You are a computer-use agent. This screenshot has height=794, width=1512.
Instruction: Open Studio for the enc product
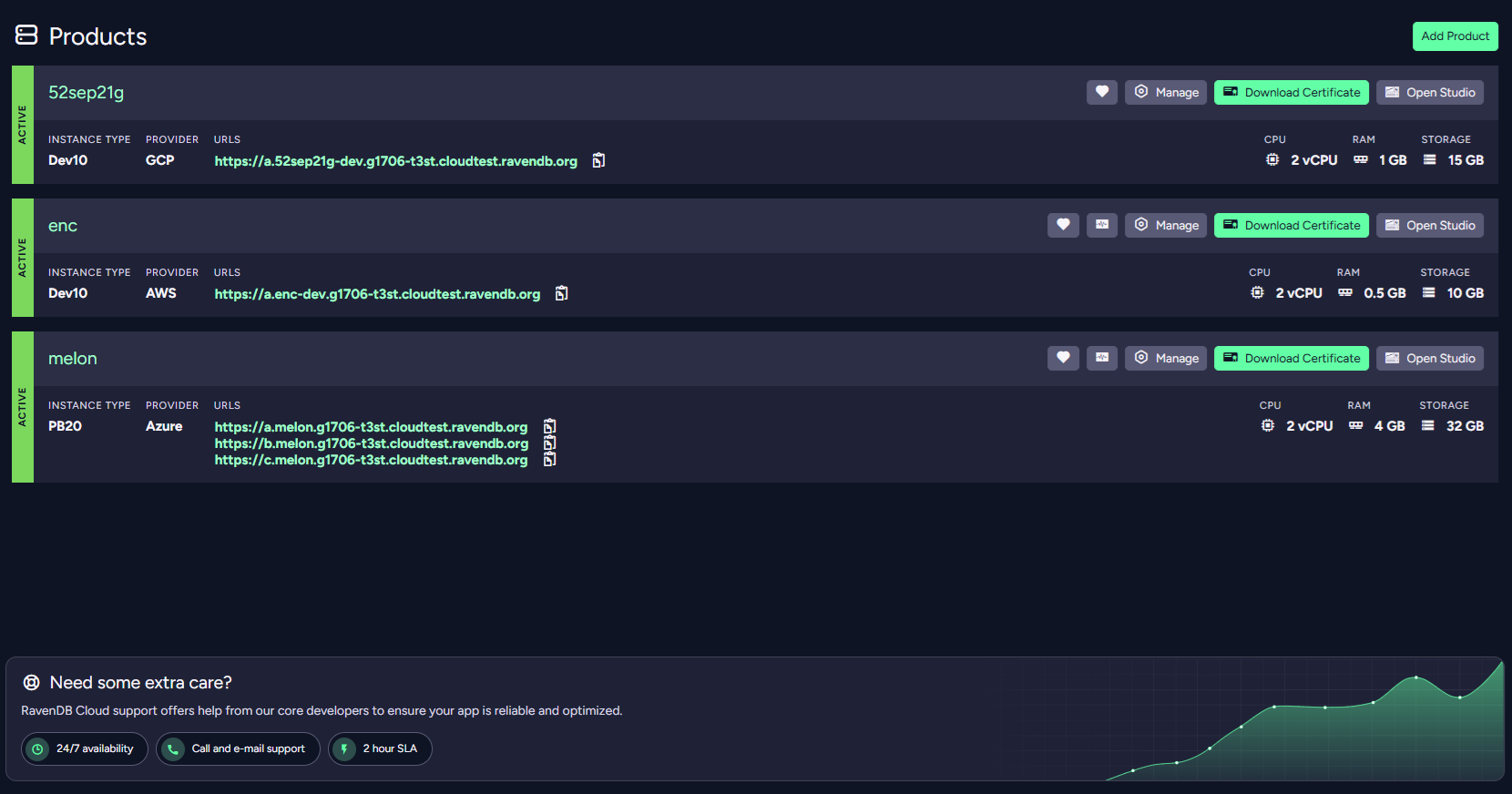(1430, 225)
